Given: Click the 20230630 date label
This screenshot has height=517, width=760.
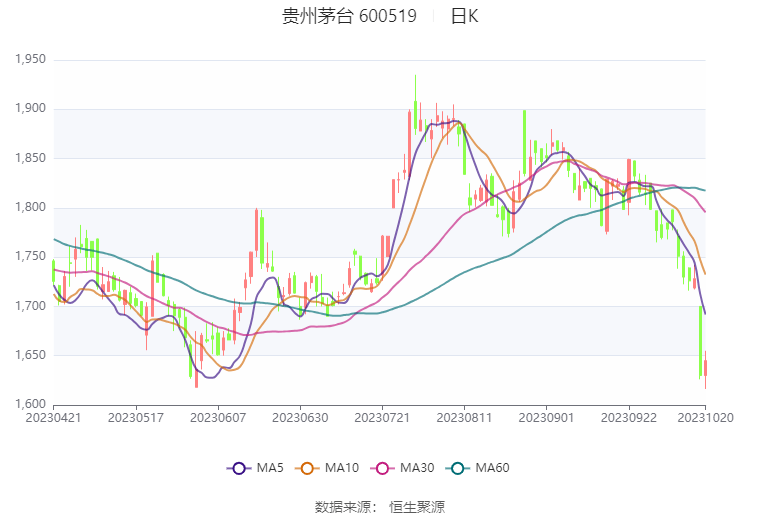Looking at the screenshot, I should [x=300, y=418].
